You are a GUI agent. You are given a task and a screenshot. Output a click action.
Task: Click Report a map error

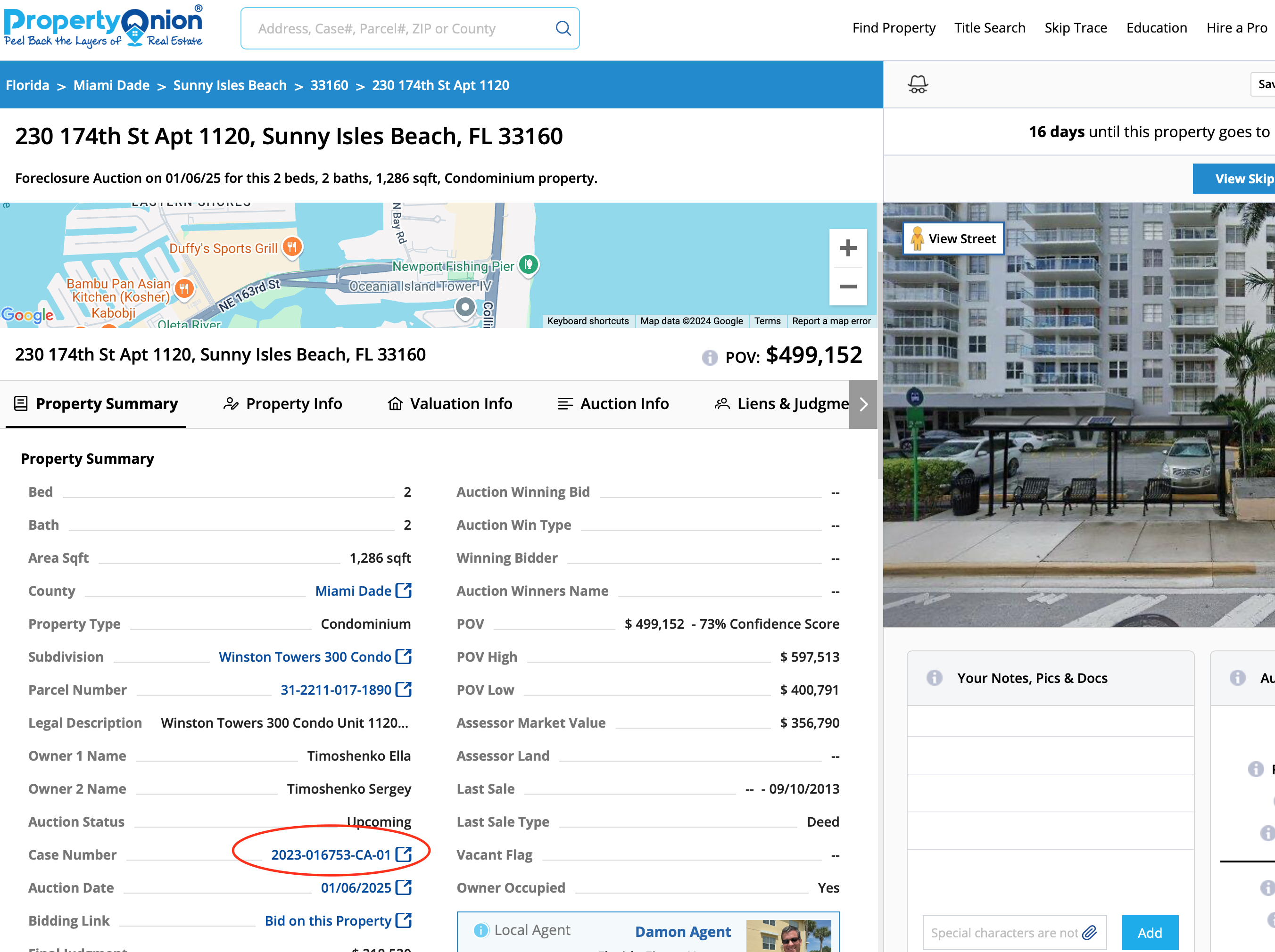point(831,321)
